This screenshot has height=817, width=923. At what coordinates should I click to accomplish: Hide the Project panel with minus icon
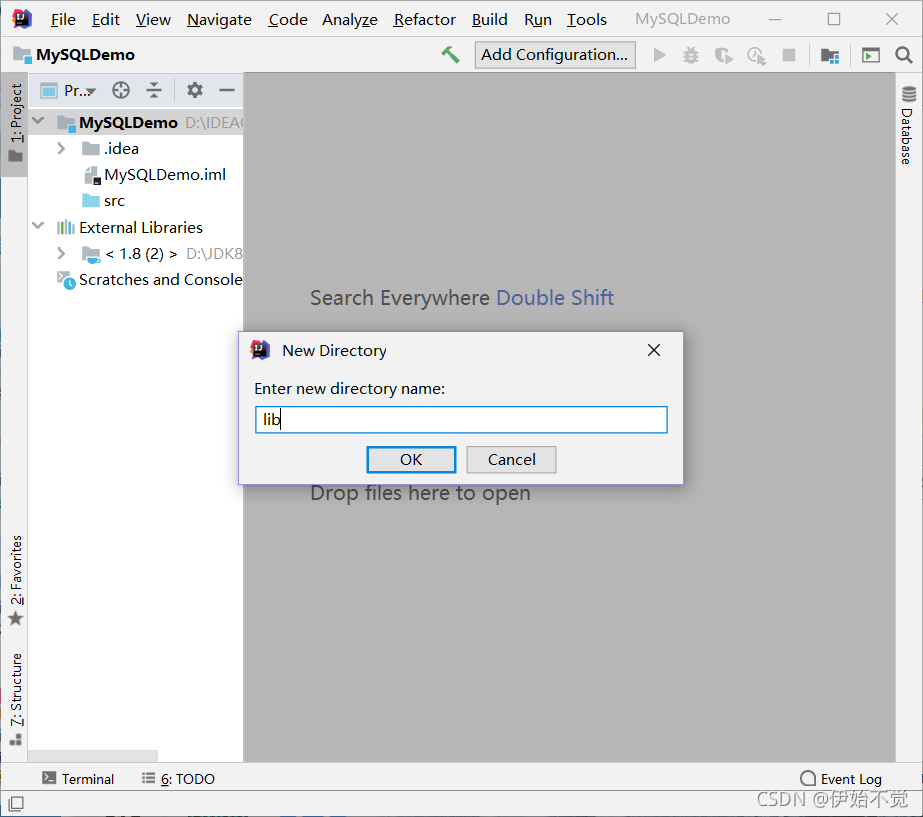(x=227, y=90)
